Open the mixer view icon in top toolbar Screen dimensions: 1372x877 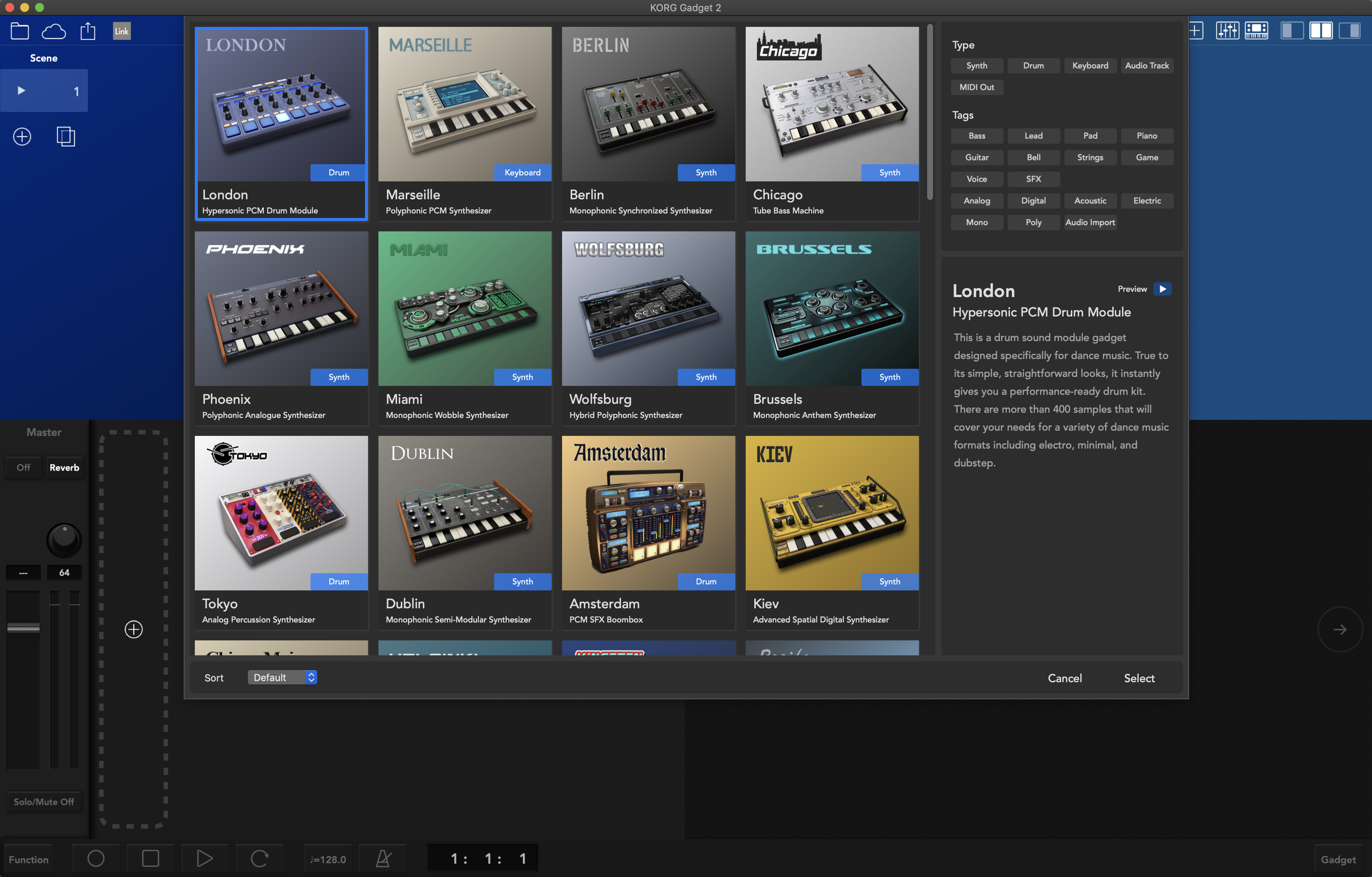tap(1227, 31)
